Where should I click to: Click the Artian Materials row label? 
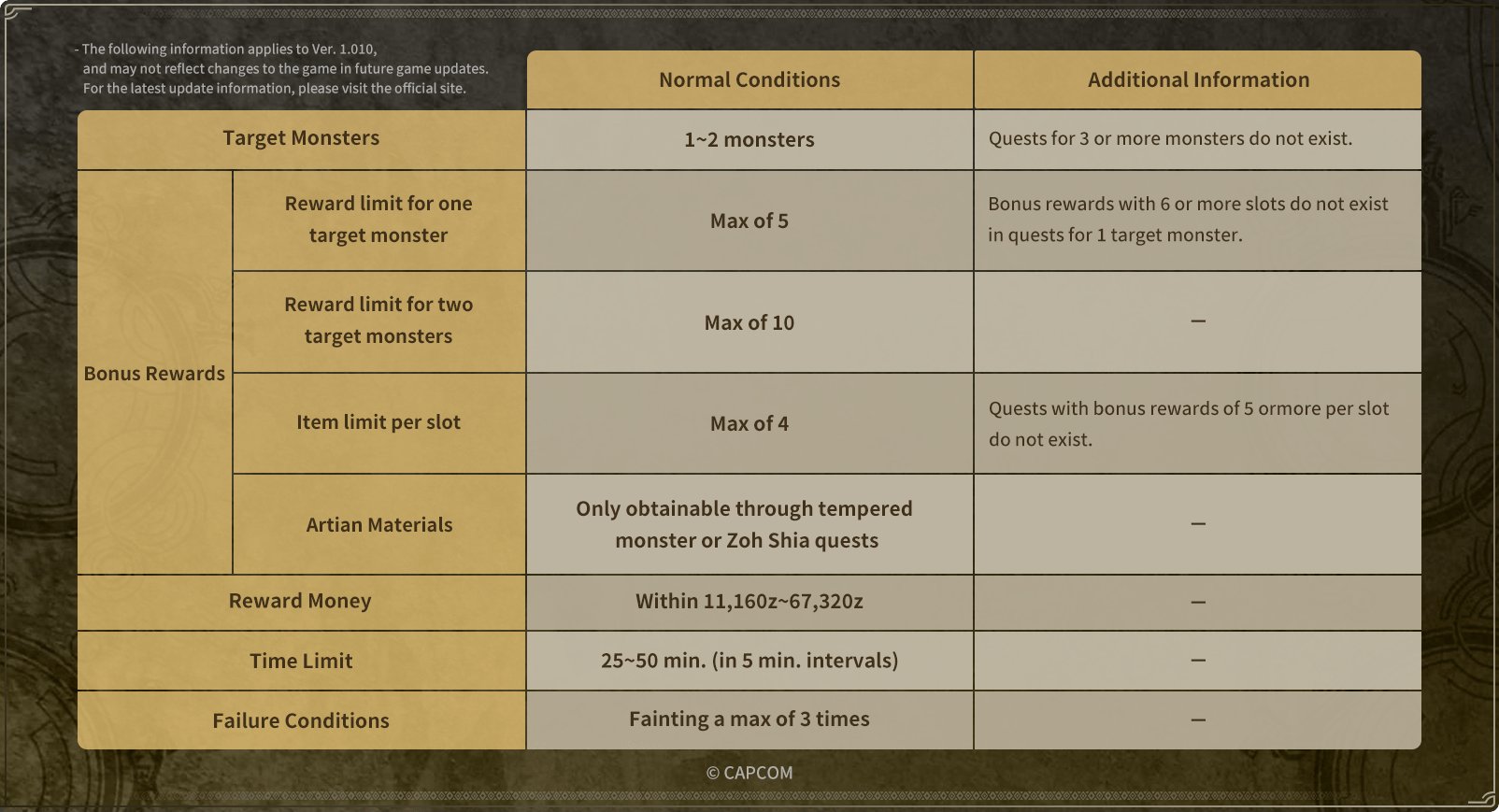tap(379, 525)
